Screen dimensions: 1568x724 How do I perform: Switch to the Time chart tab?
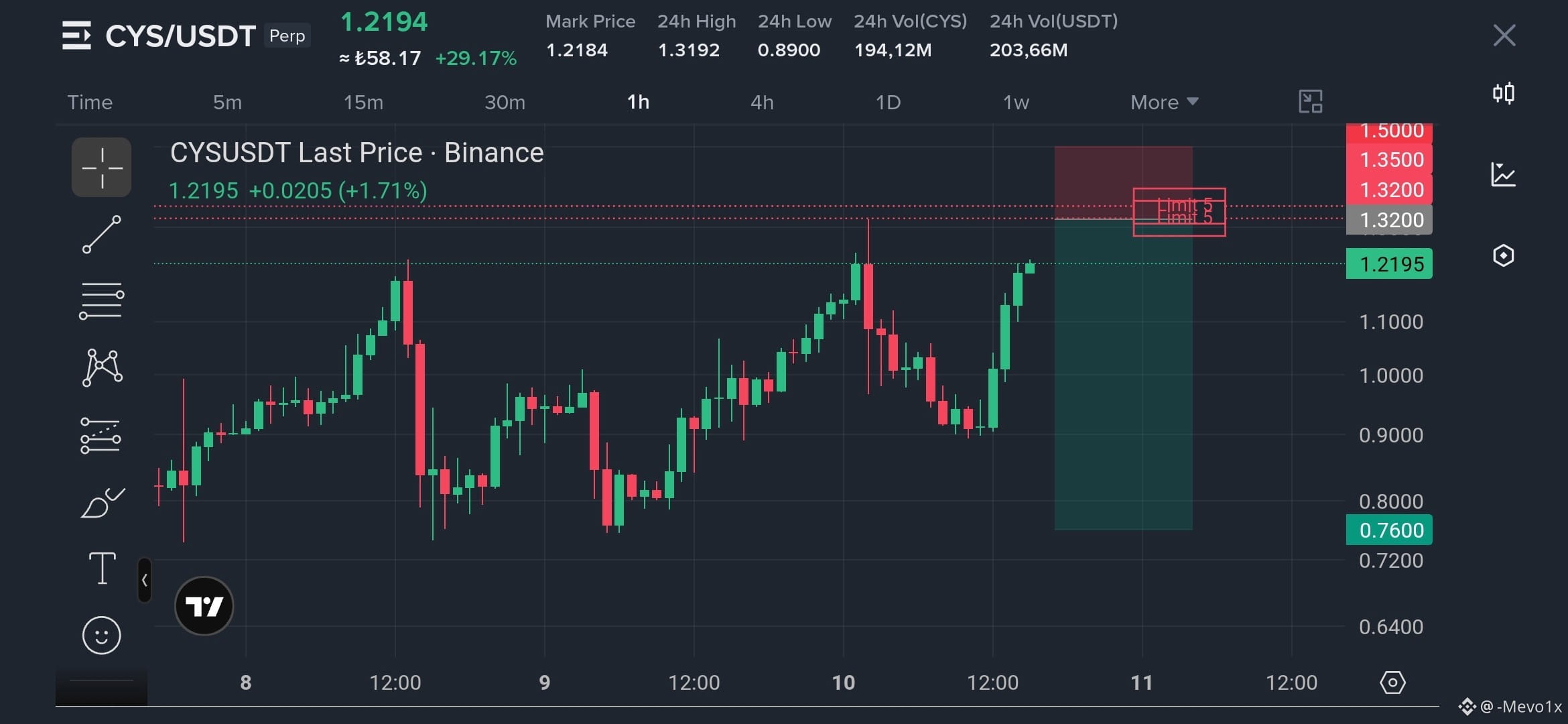coord(90,102)
